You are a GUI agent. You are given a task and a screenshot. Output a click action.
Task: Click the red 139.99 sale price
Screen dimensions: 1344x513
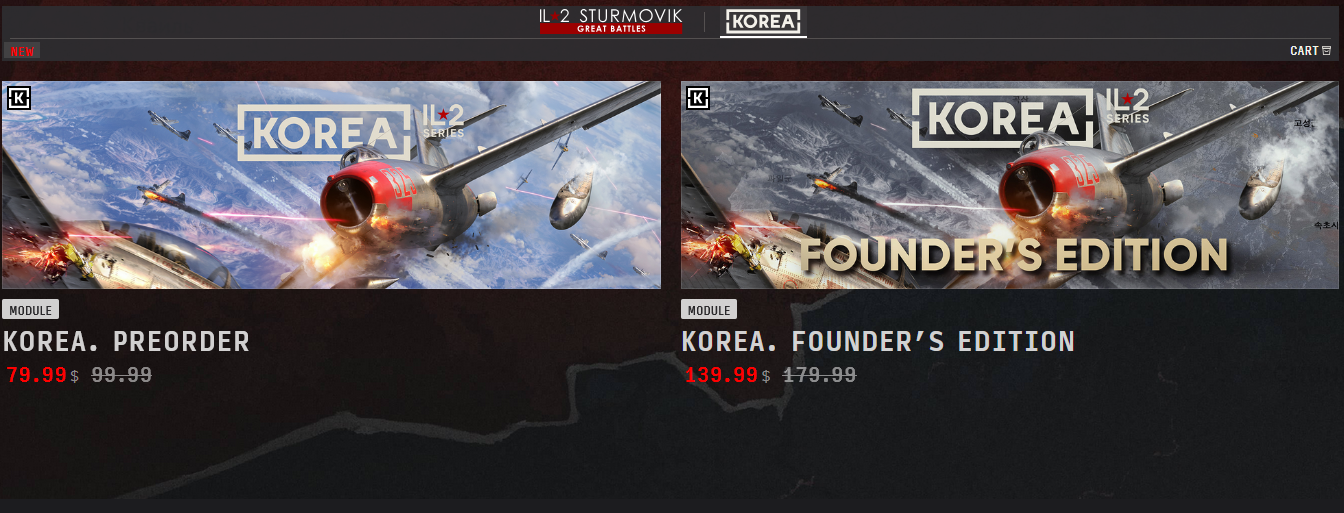(x=721, y=376)
